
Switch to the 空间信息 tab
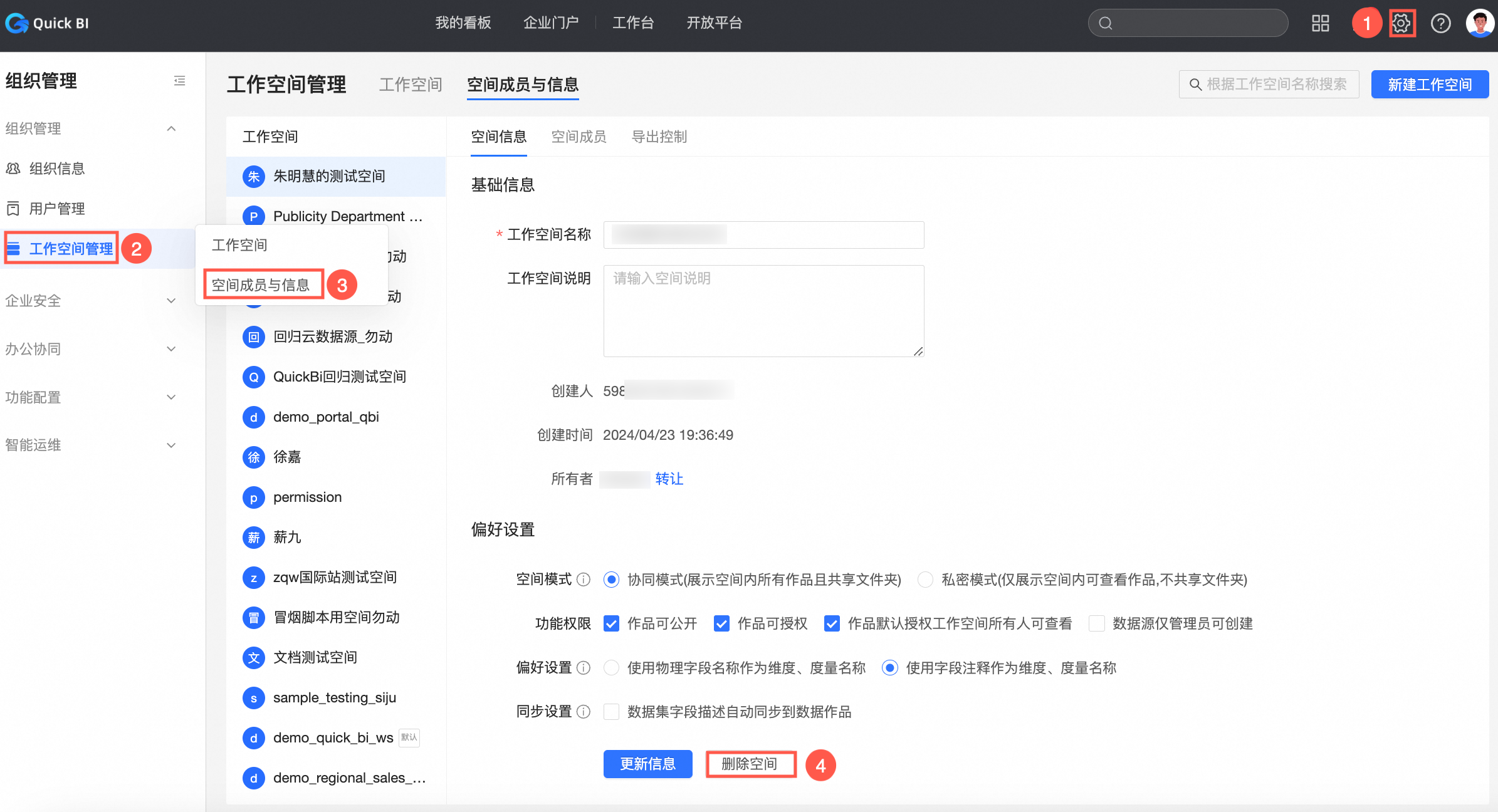499,137
